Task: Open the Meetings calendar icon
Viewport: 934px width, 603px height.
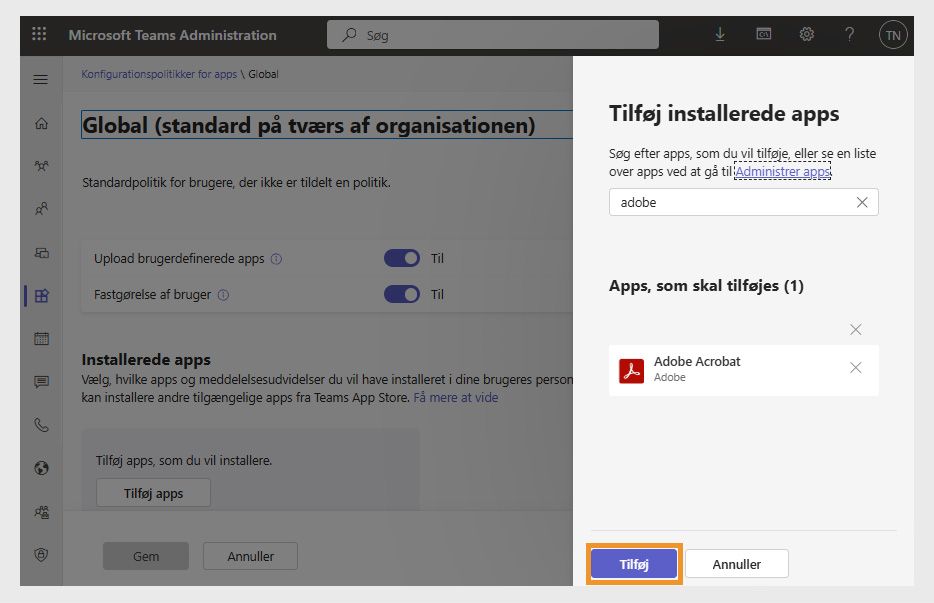Action: [x=40, y=338]
